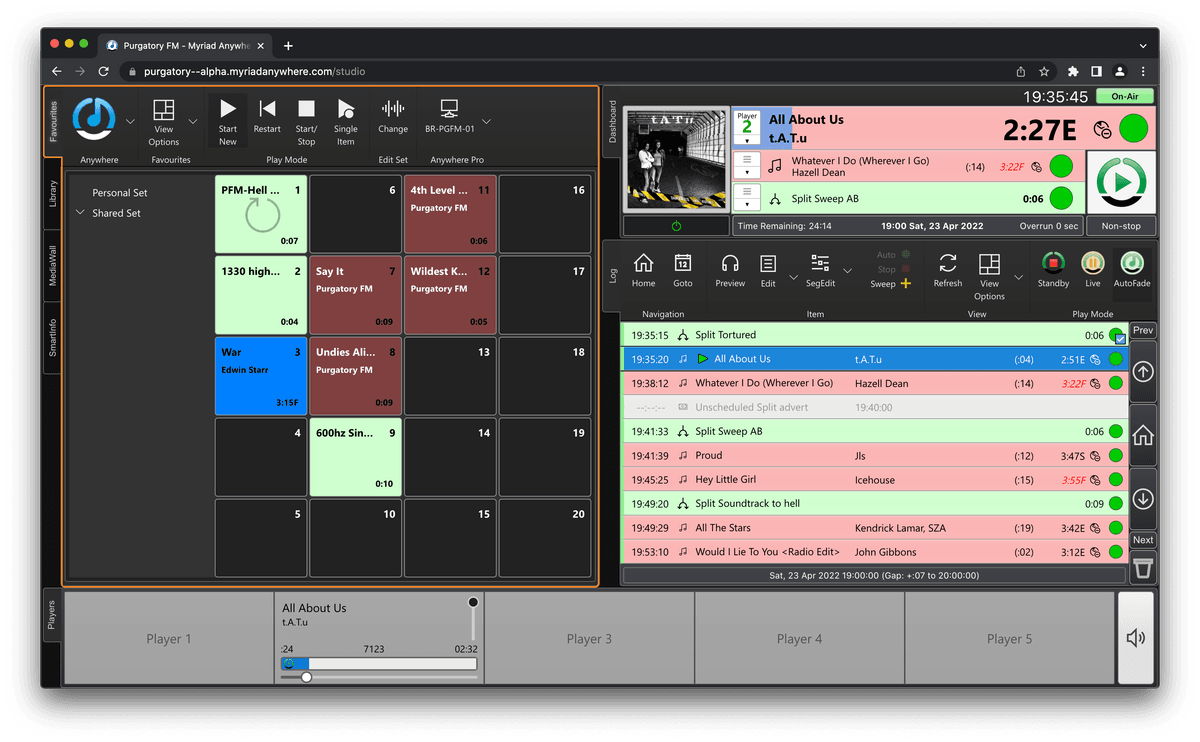The height and width of the screenshot is (742, 1200).
Task: Open the BR-PGFM-01 dropdown arrow
Action: pos(487,121)
